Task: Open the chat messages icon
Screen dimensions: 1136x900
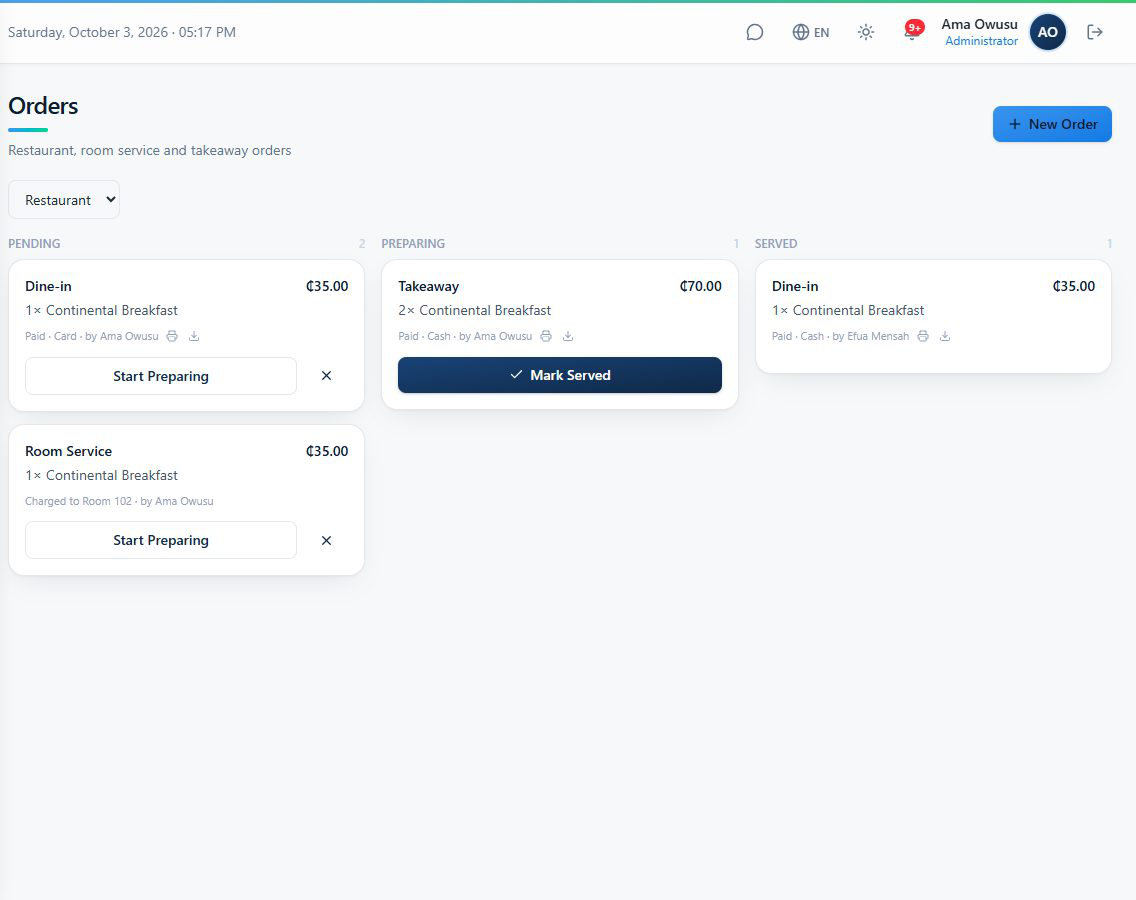Action: 754,32
